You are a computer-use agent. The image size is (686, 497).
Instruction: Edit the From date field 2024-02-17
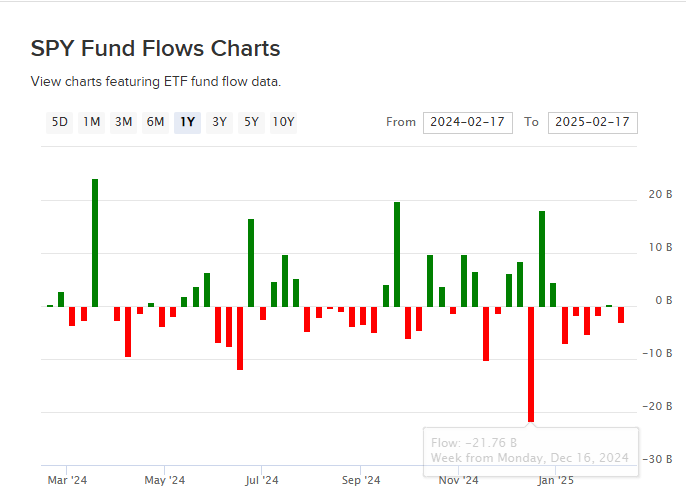468,122
